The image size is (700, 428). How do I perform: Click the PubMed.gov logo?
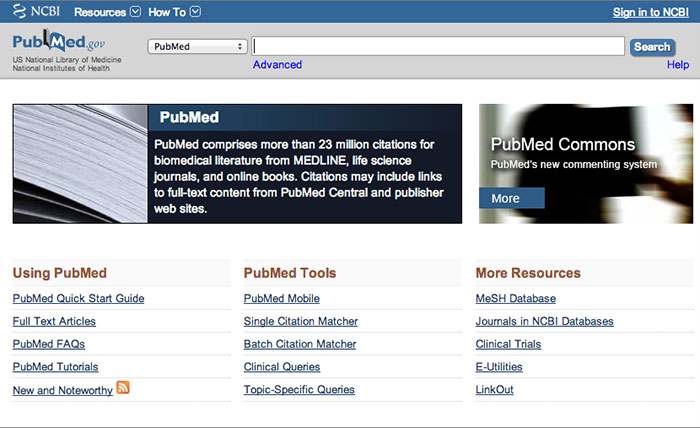tap(59, 42)
